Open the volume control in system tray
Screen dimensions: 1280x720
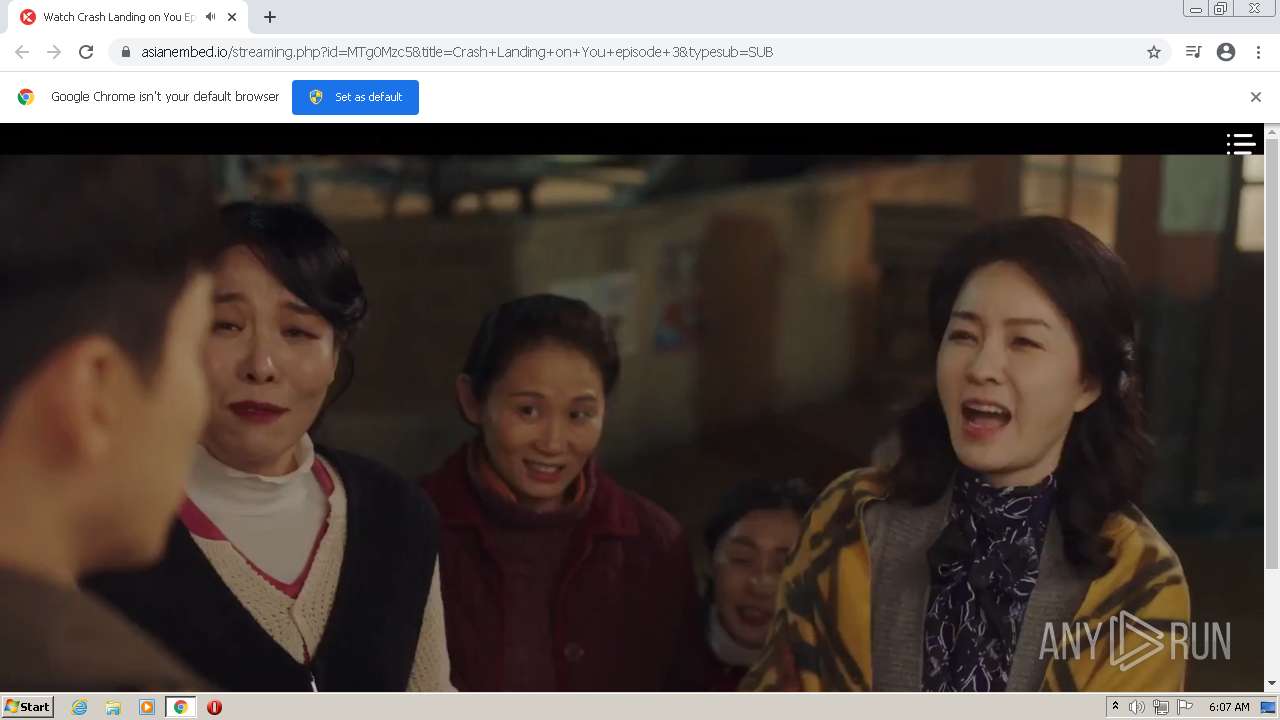(1137, 707)
